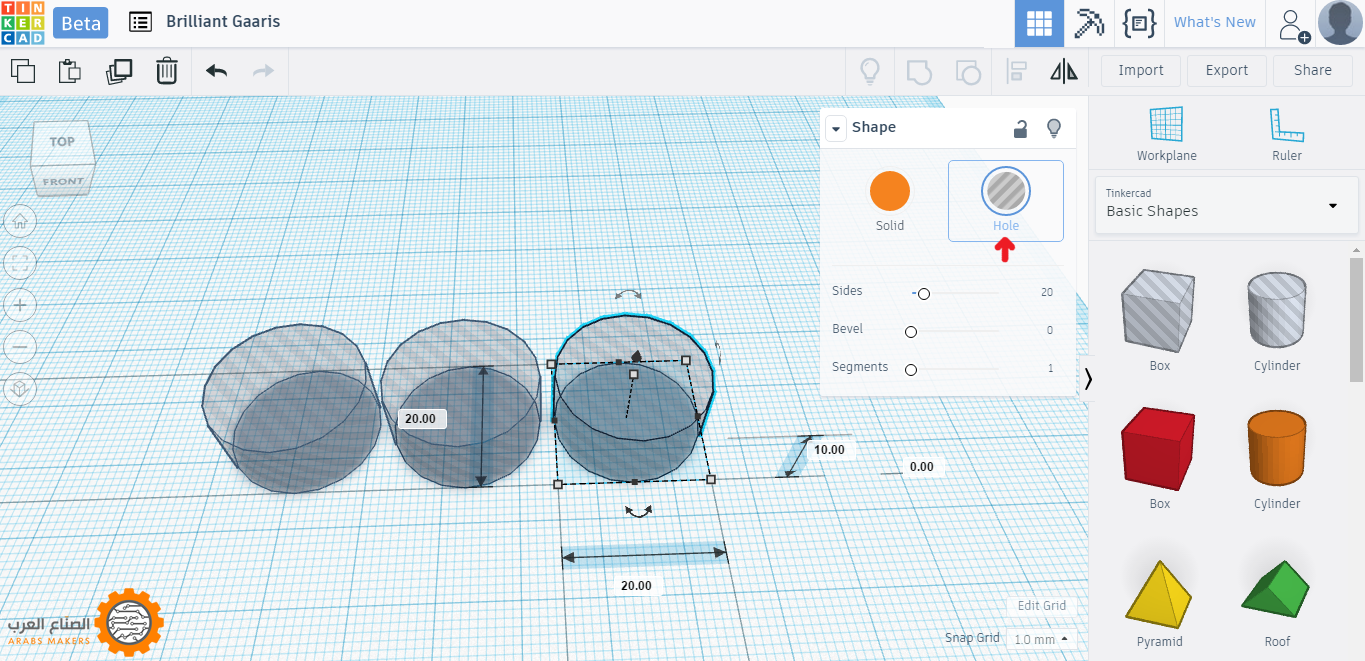The image size is (1365, 661).
Task: Select the striped hole Box shape
Action: coord(1159,310)
